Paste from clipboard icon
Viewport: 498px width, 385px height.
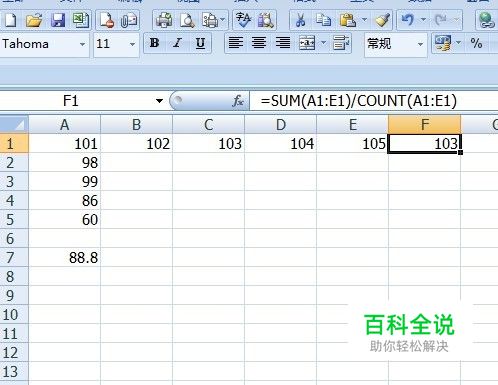click(x=348, y=20)
